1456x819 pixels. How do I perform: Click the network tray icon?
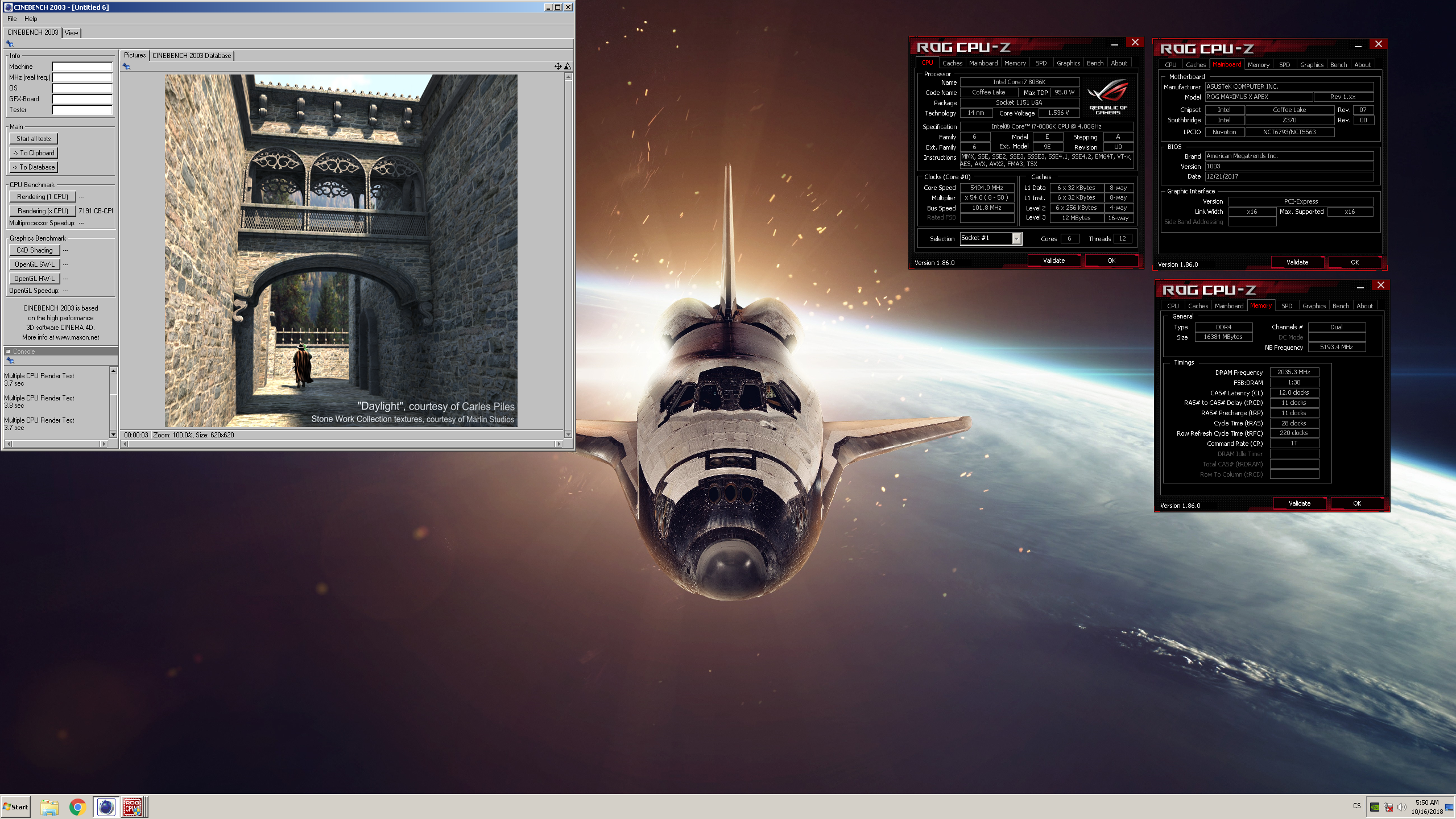[x=1388, y=807]
